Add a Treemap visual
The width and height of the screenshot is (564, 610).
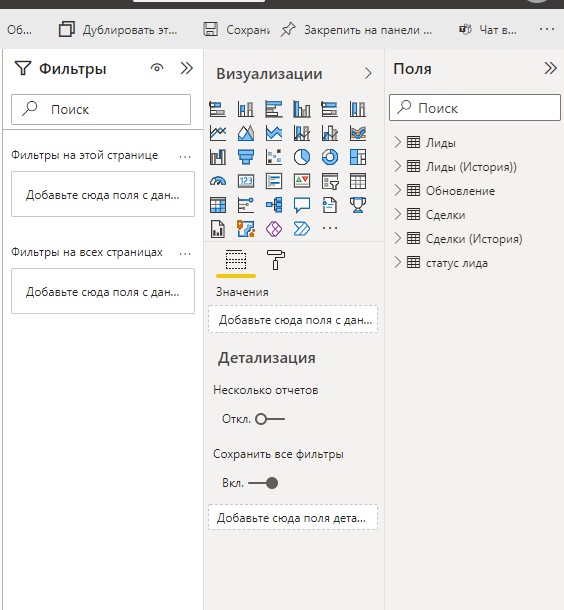coord(358,157)
